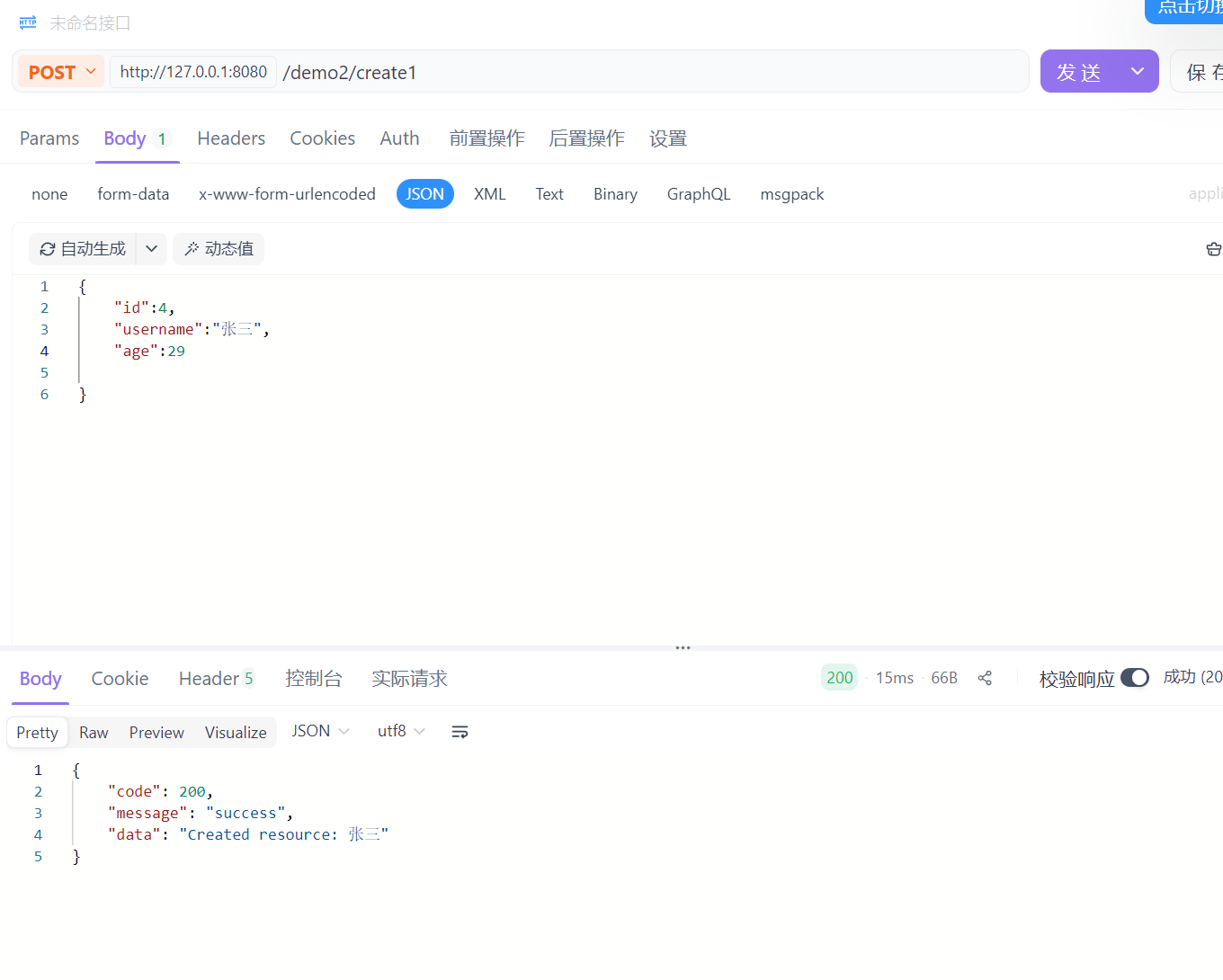Expand the 自动生成 options arrow
This screenshot has width=1223, height=980.
tap(152, 249)
